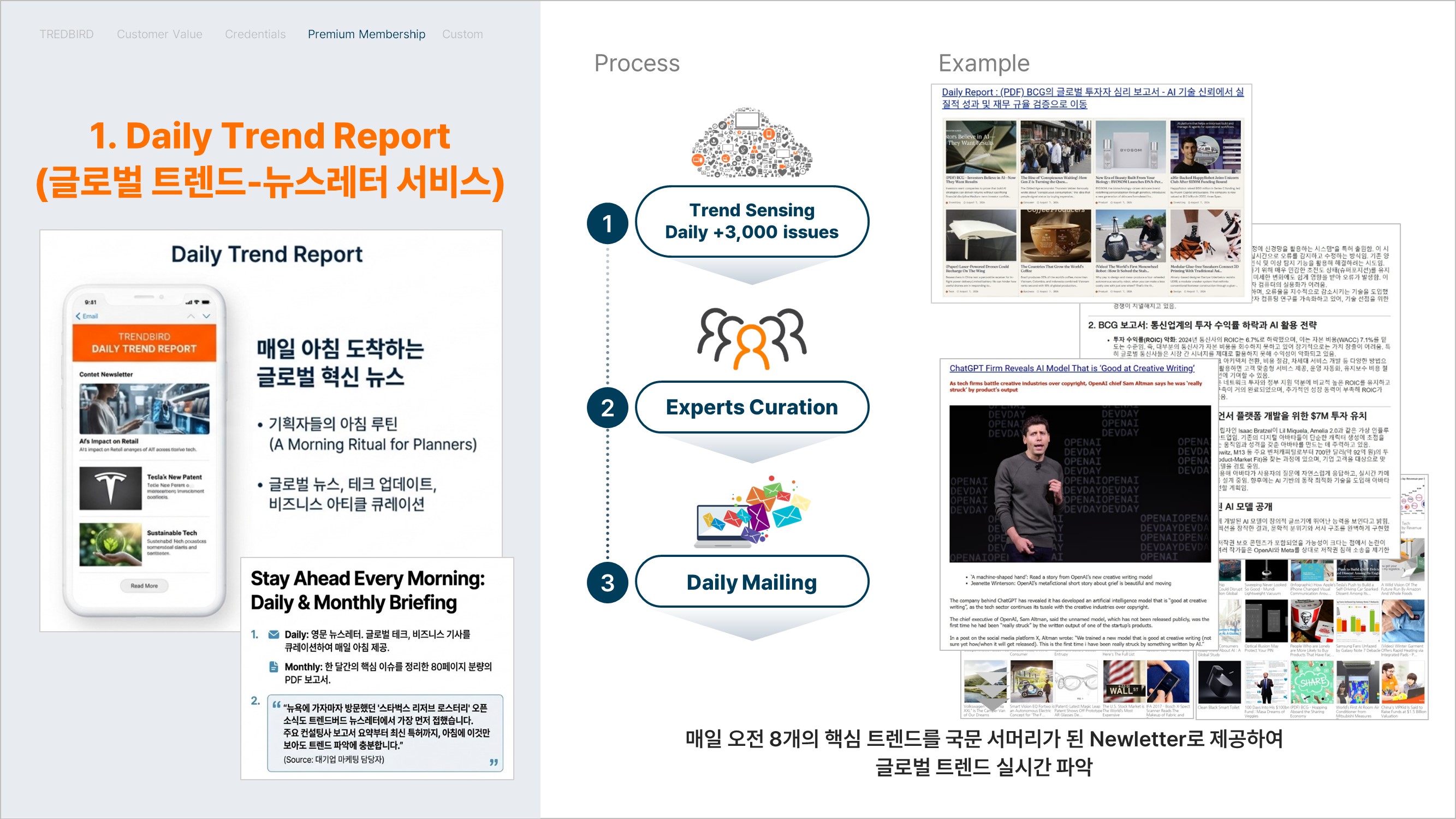Viewport: 1456px width, 819px height.
Task: Select the Trend Sensing Daily +3,000 issues pill
Action: click(752, 221)
